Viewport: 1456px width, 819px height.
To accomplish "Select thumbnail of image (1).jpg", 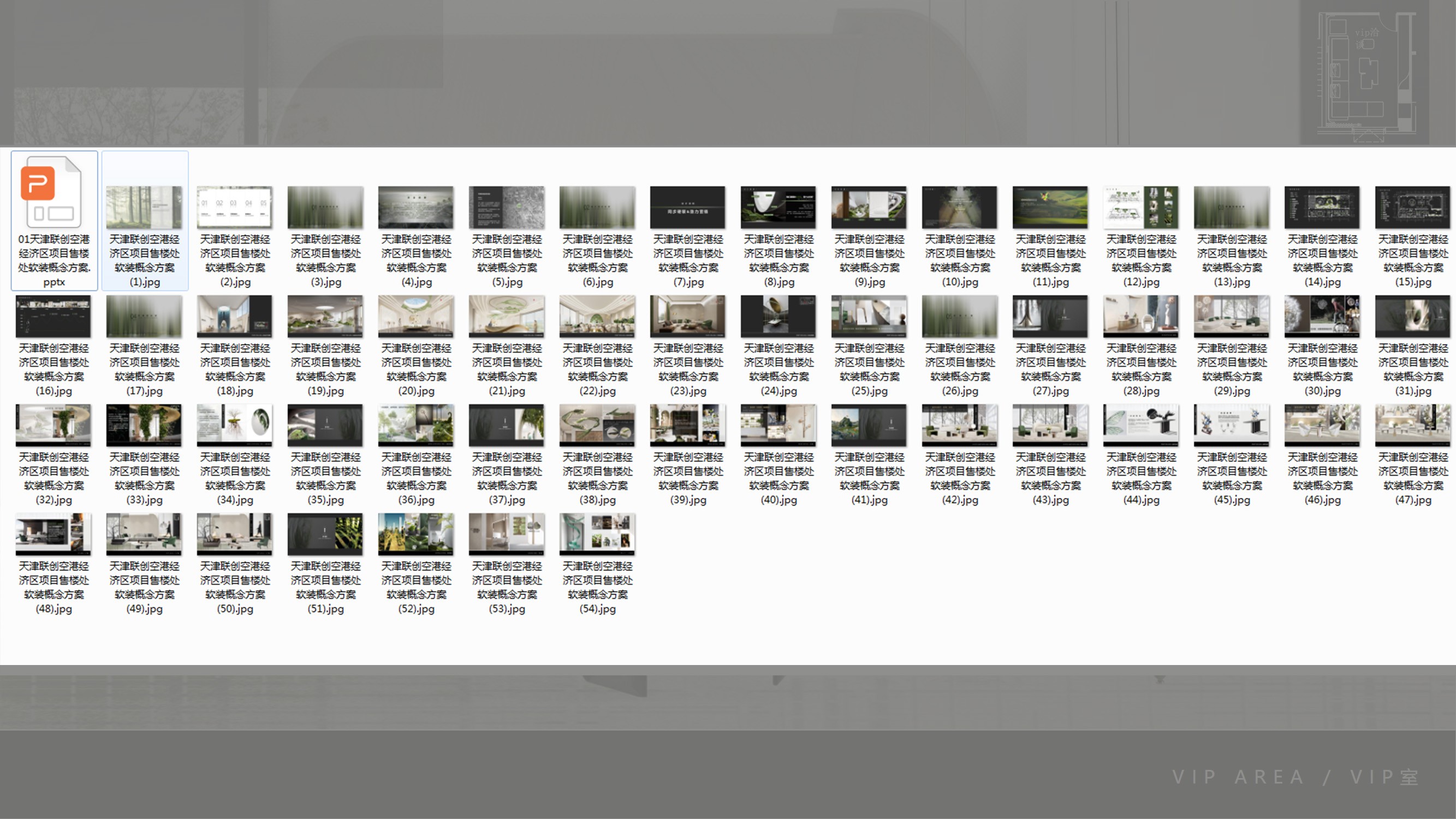I will tap(144, 207).
